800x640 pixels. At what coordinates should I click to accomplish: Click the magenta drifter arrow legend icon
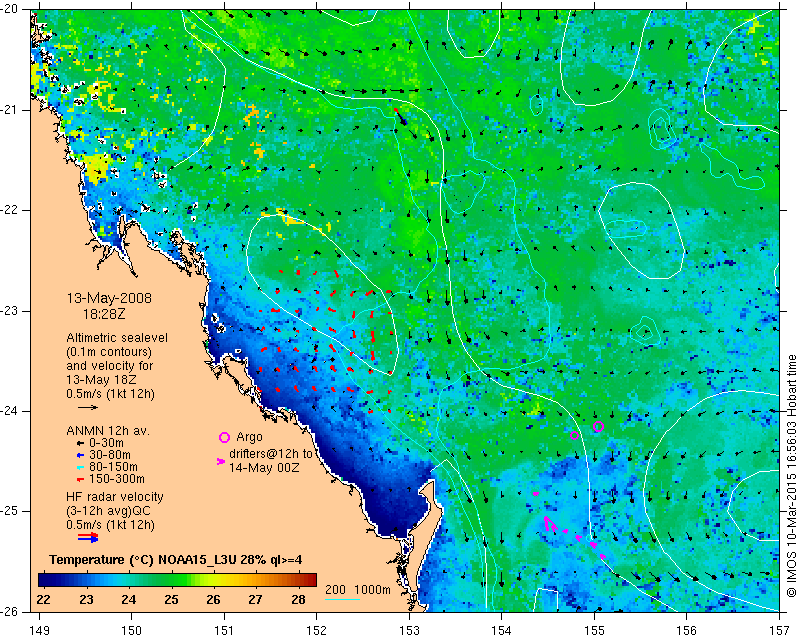(x=221, y=461)
